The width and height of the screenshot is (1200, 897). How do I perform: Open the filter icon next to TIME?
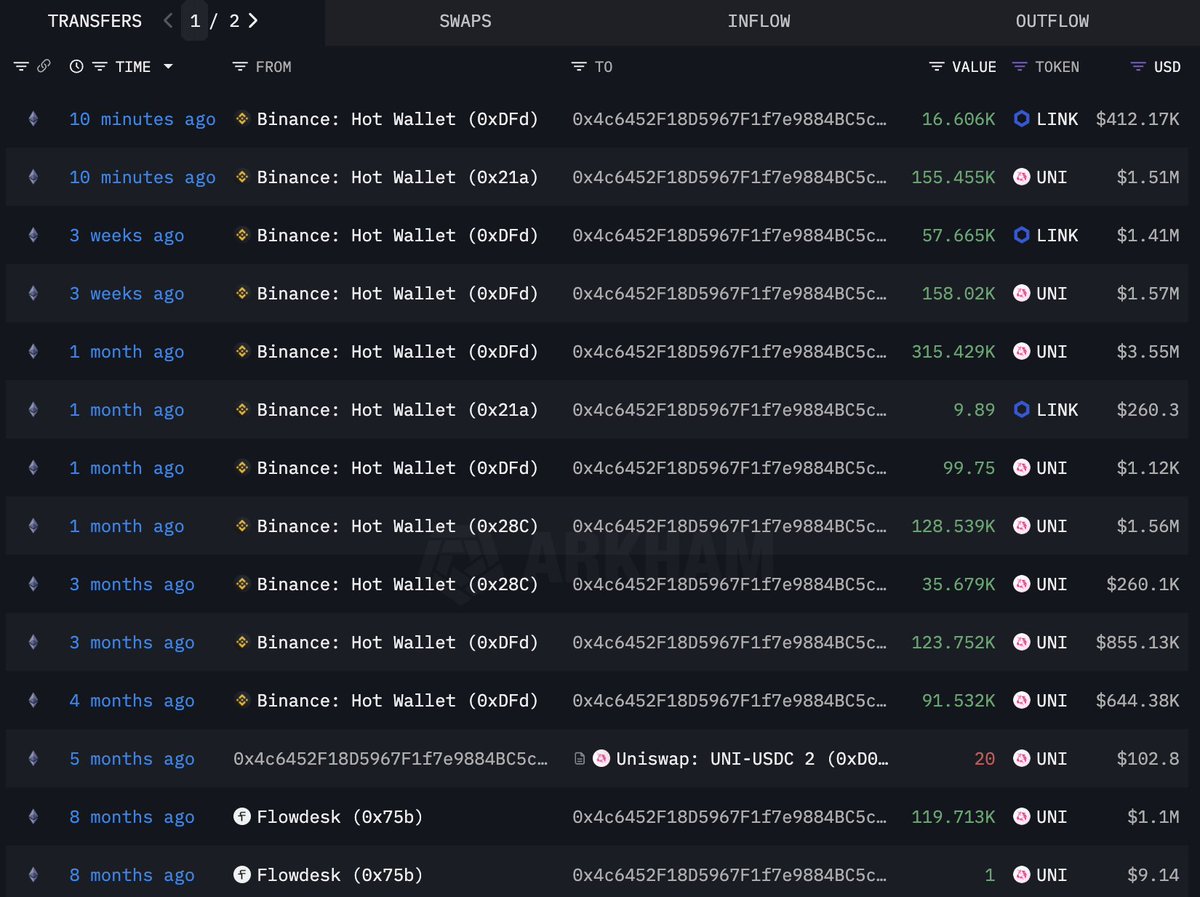[x=99, y=67]
